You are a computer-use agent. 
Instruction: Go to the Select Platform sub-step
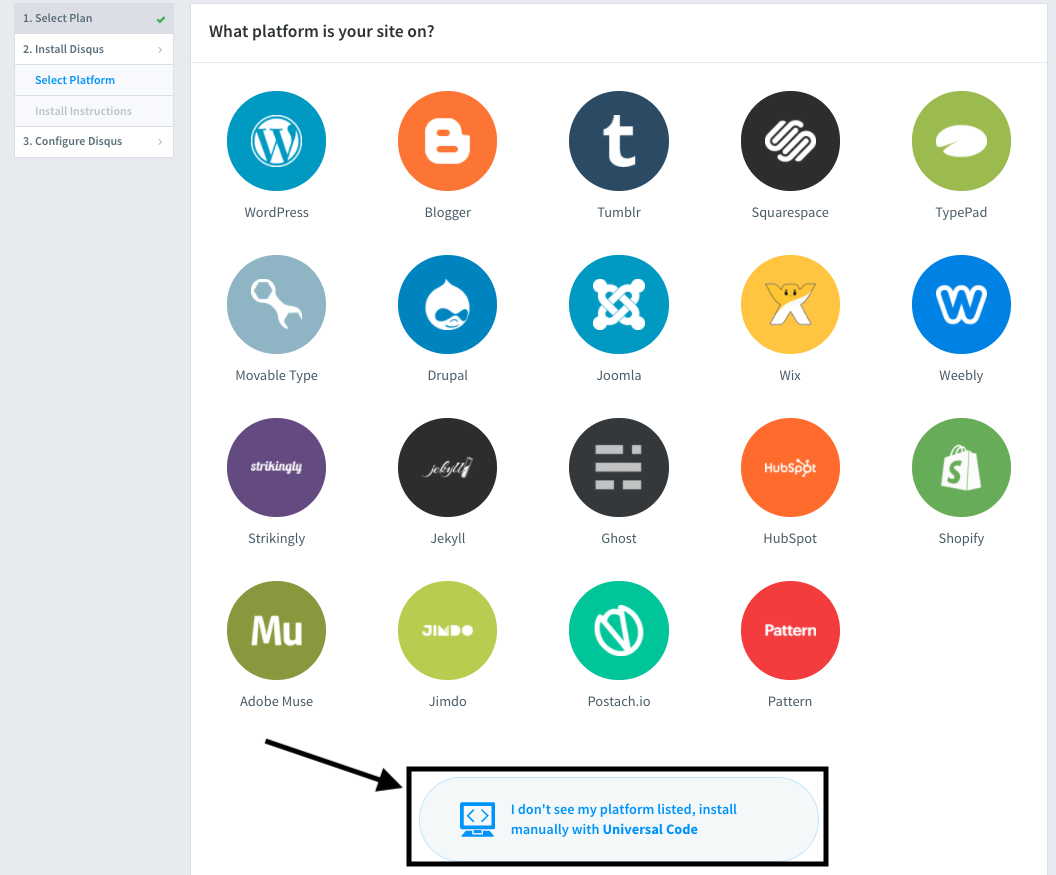click(x=94, y=80)
